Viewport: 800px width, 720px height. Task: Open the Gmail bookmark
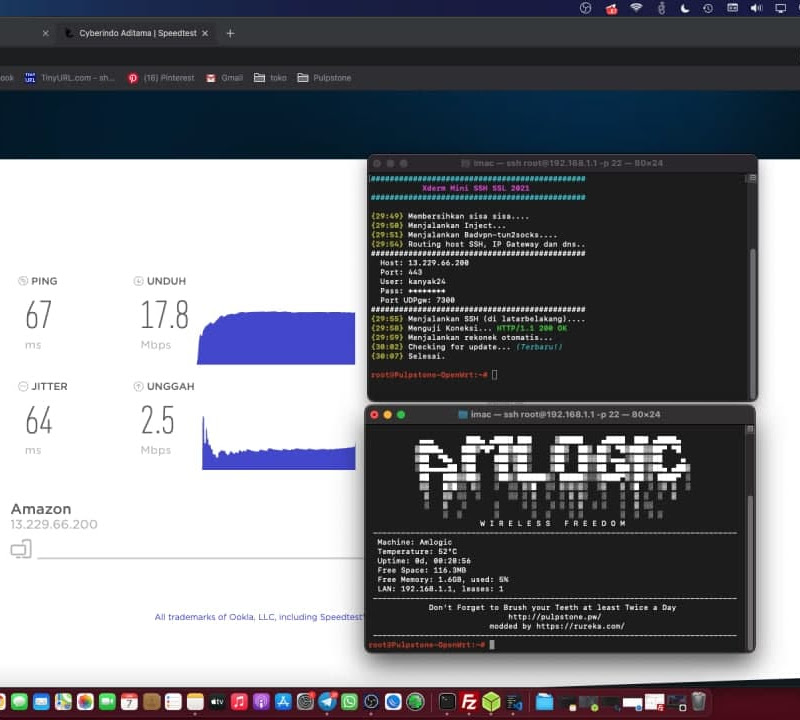point(224,78)
